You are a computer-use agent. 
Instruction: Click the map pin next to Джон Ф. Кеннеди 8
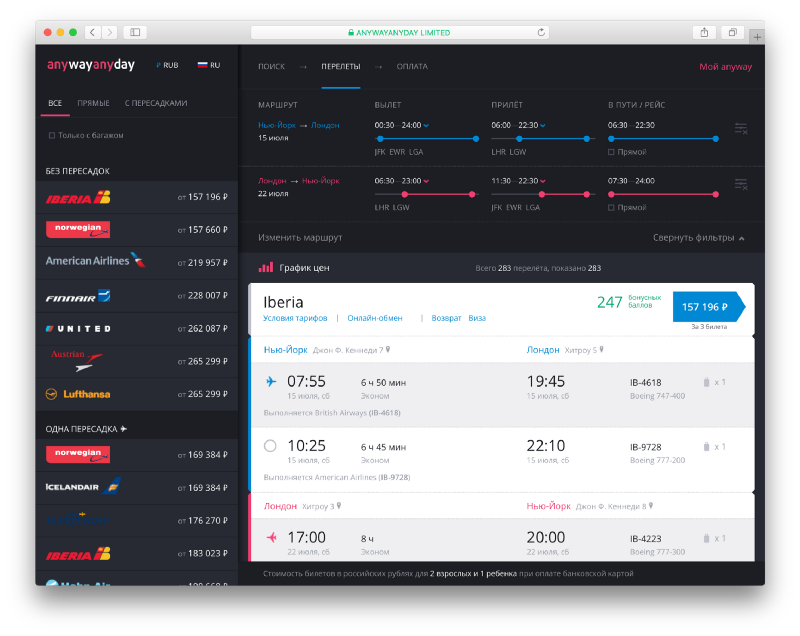point(651,506)
